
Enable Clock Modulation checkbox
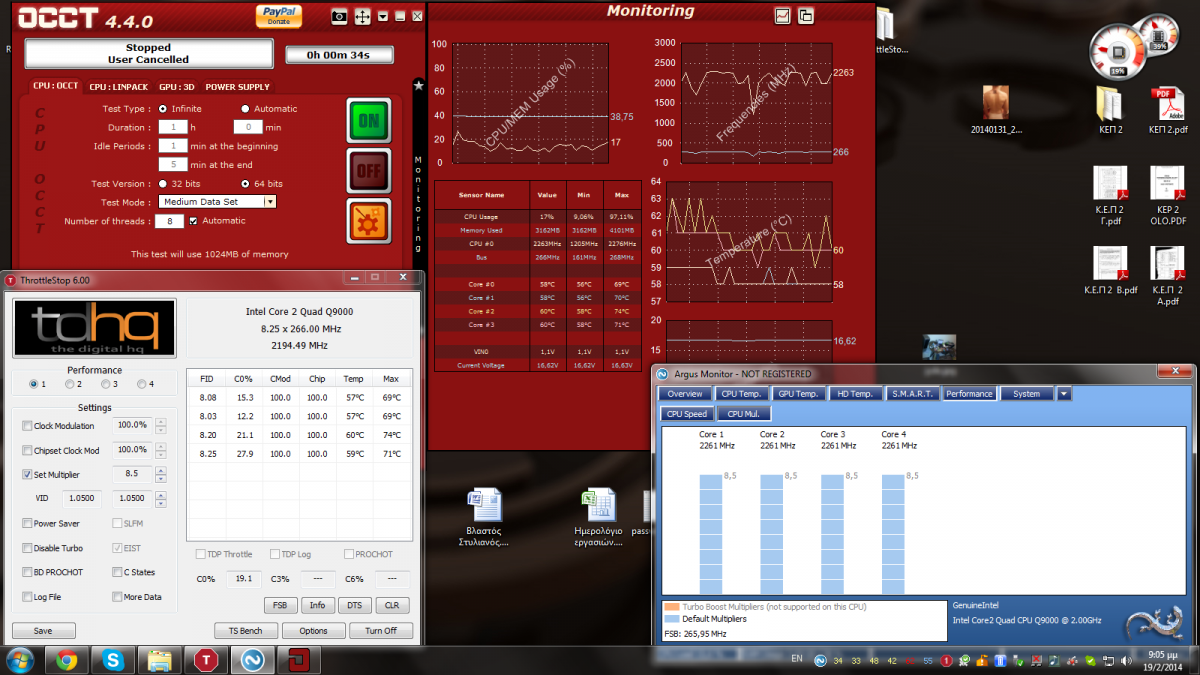(x=27, y=425)
